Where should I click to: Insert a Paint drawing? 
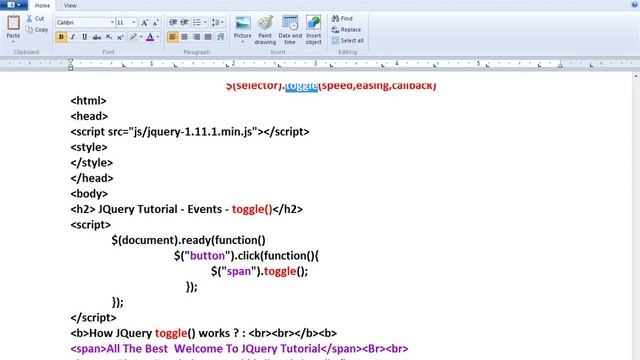click(265, 30)
